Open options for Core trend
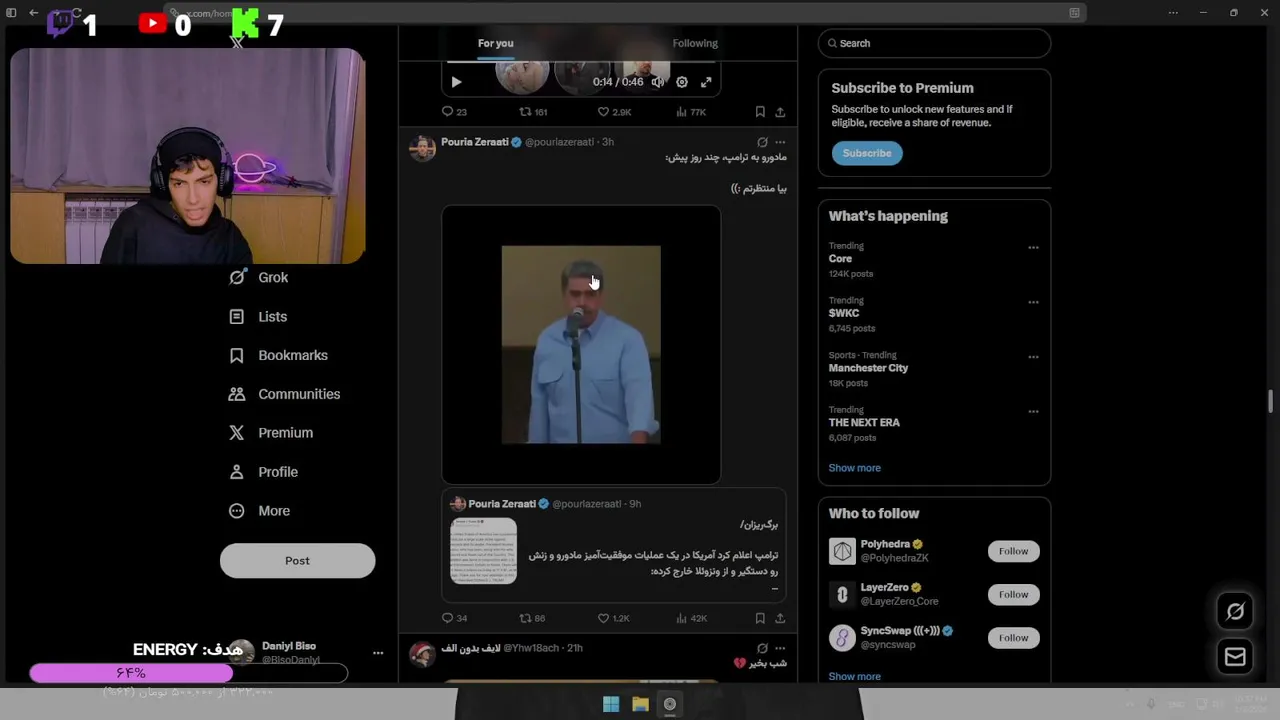Screen dimensions: 1280x720 click(x=1033, y=247)
